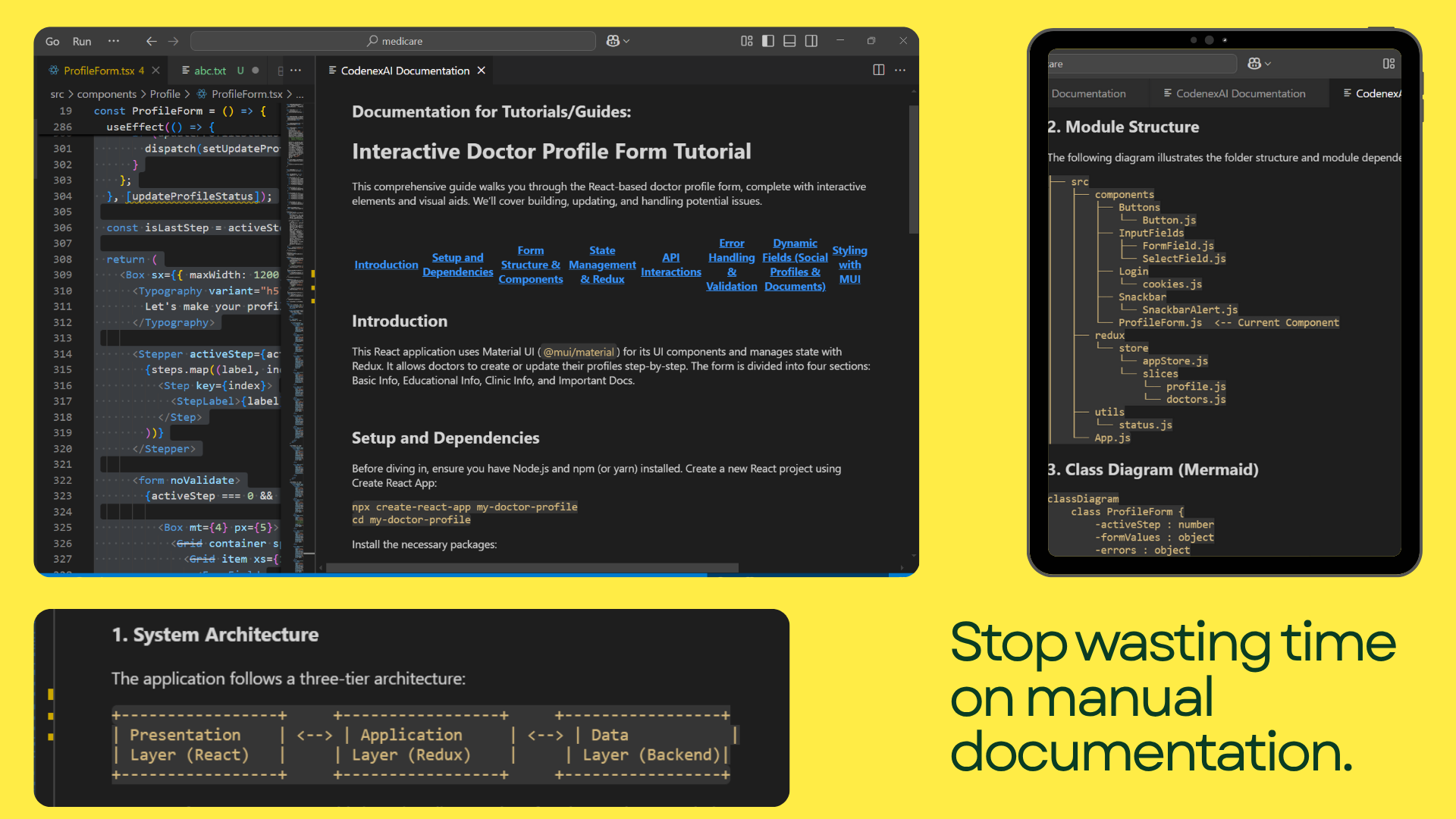Screen dimensions: 1456x819
Task: Toggle the secondary side bar
Action: (811, 41)
